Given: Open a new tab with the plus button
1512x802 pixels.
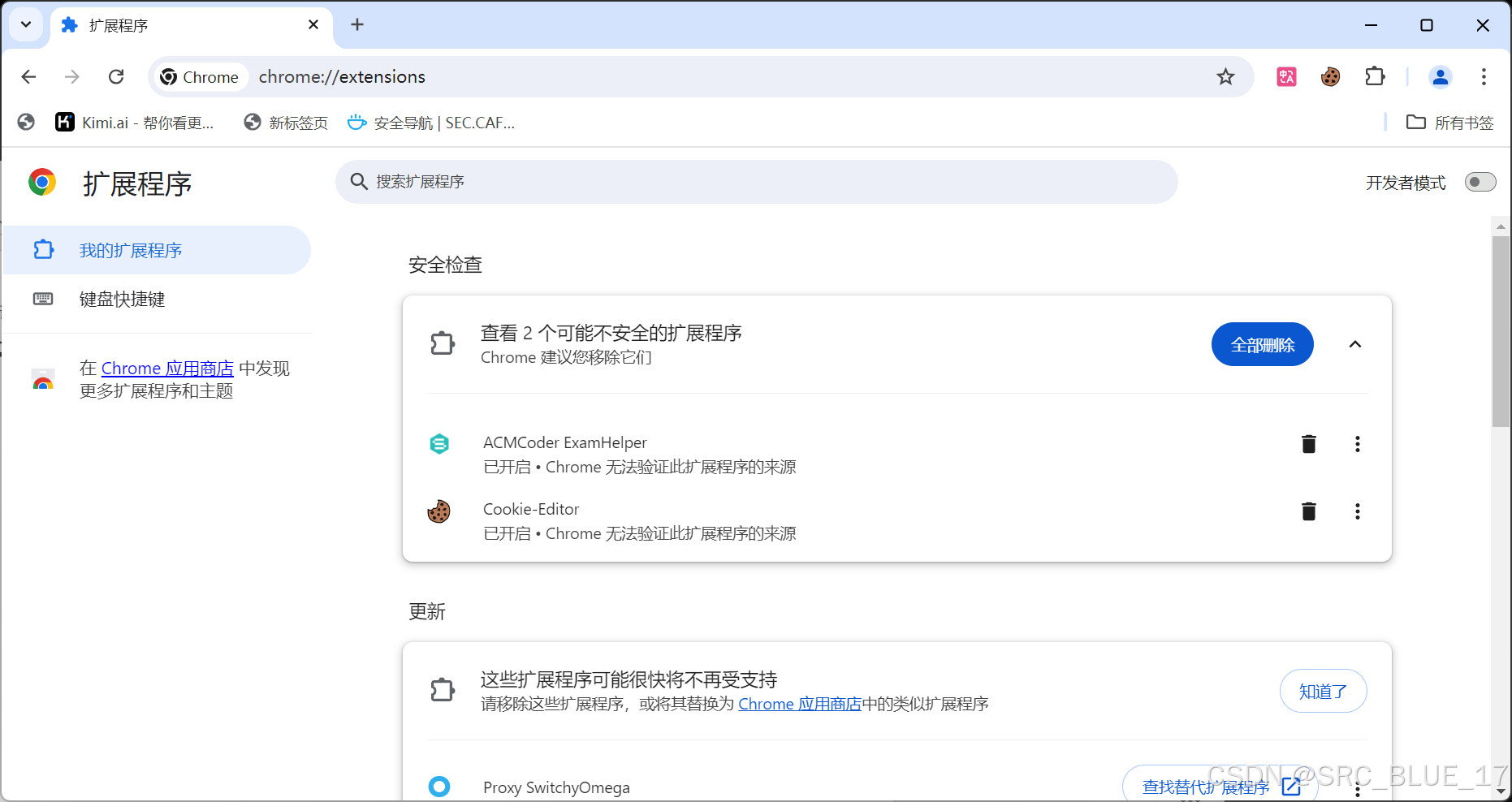Looking at the screenshot, I should tap(357, 24).
